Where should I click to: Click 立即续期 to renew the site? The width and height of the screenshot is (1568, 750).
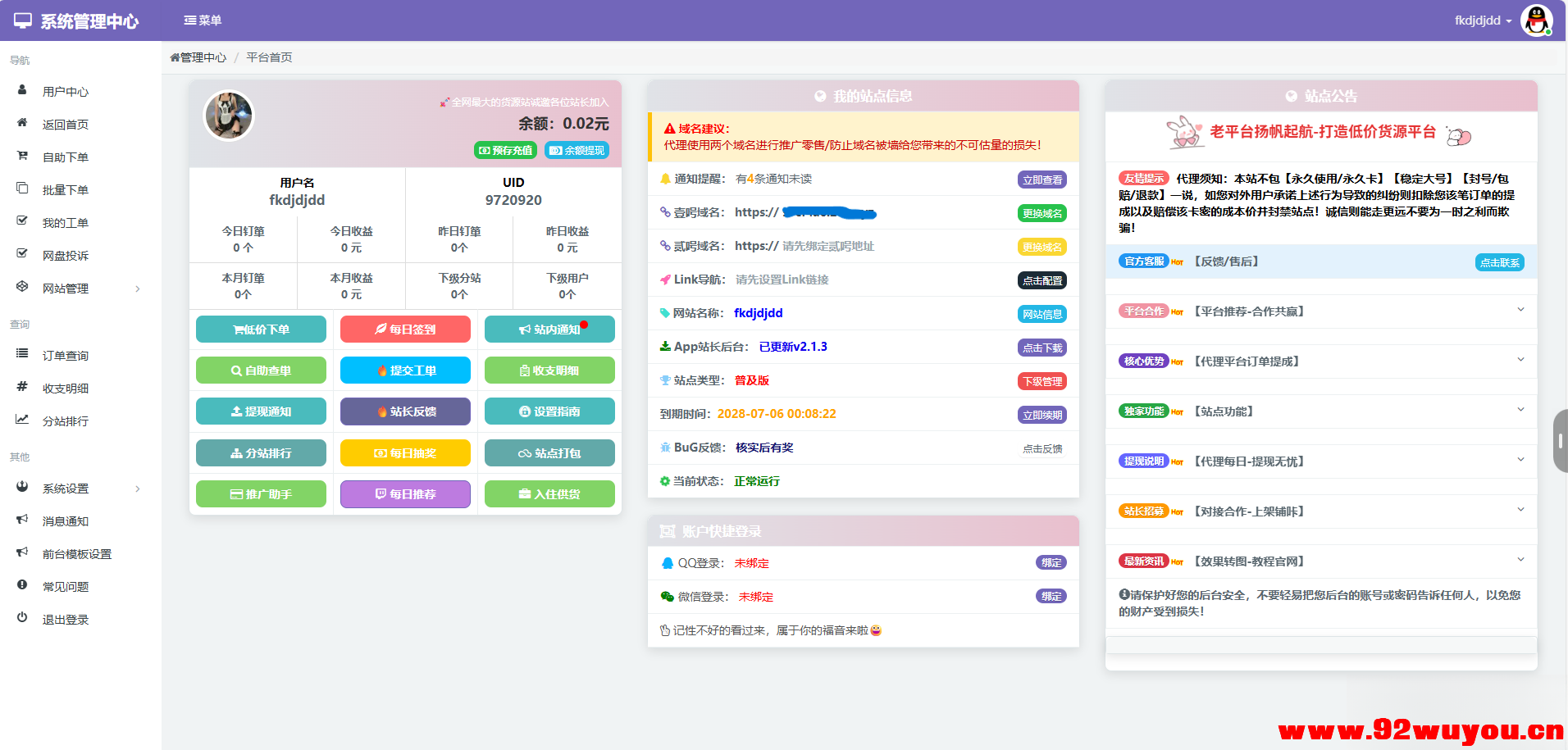click(x=1042, y=415)
